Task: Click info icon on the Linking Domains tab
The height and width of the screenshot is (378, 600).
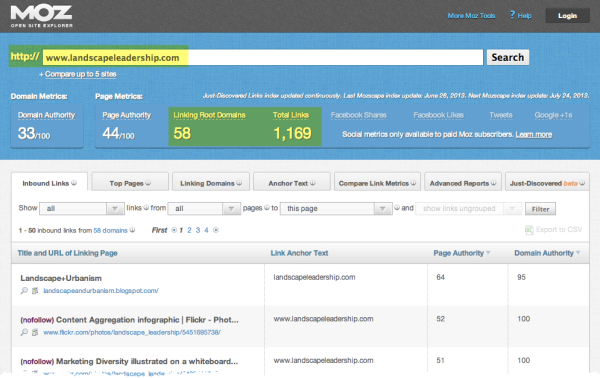Action: coord(239,183)
